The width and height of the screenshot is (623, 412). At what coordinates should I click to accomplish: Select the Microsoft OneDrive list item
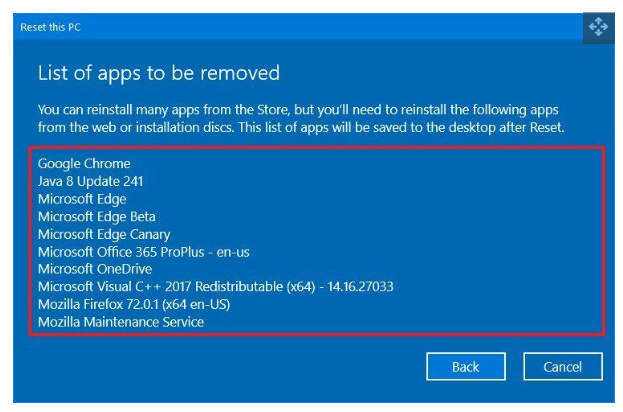tap(94, 269)
